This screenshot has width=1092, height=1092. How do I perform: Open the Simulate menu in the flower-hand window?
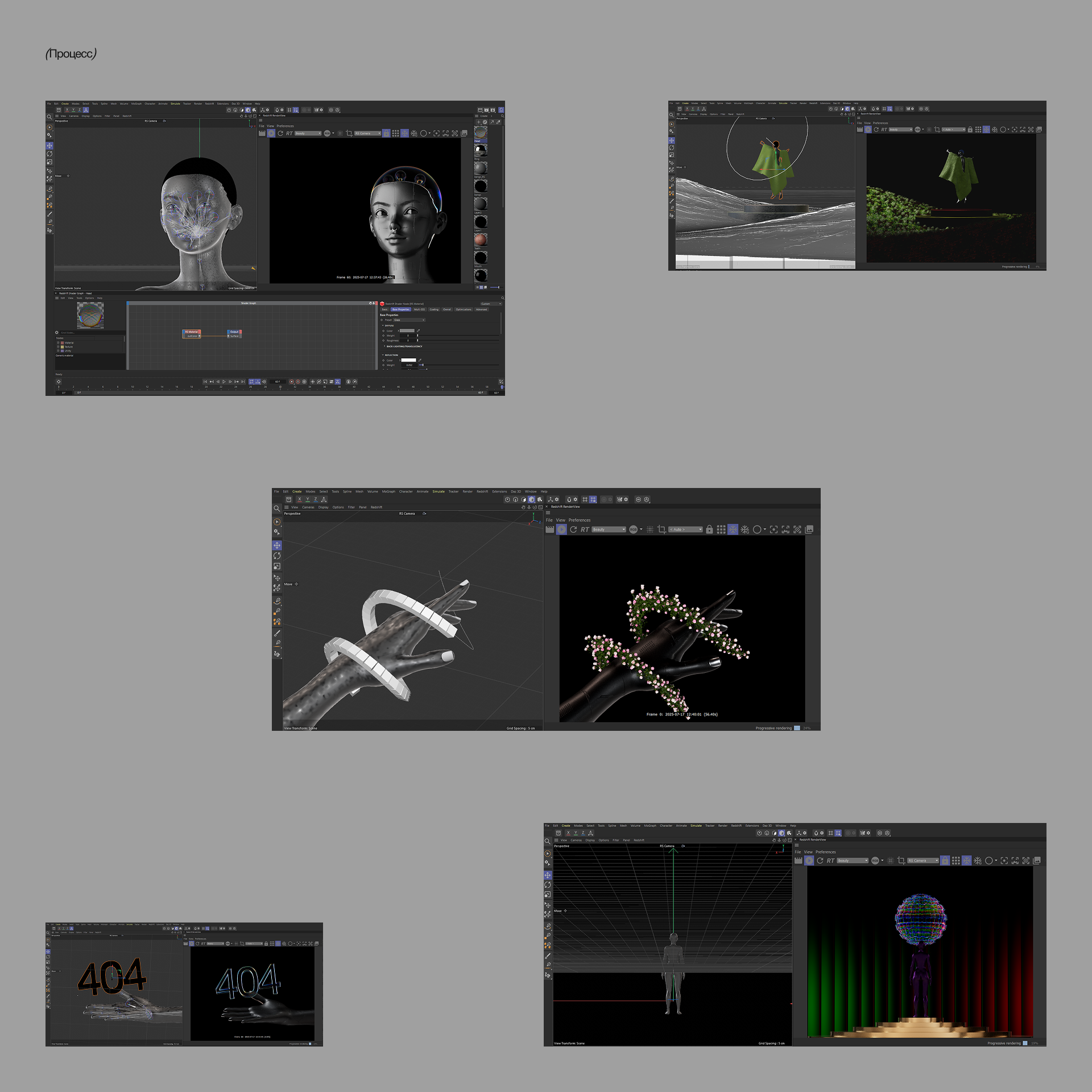[438, 491]
